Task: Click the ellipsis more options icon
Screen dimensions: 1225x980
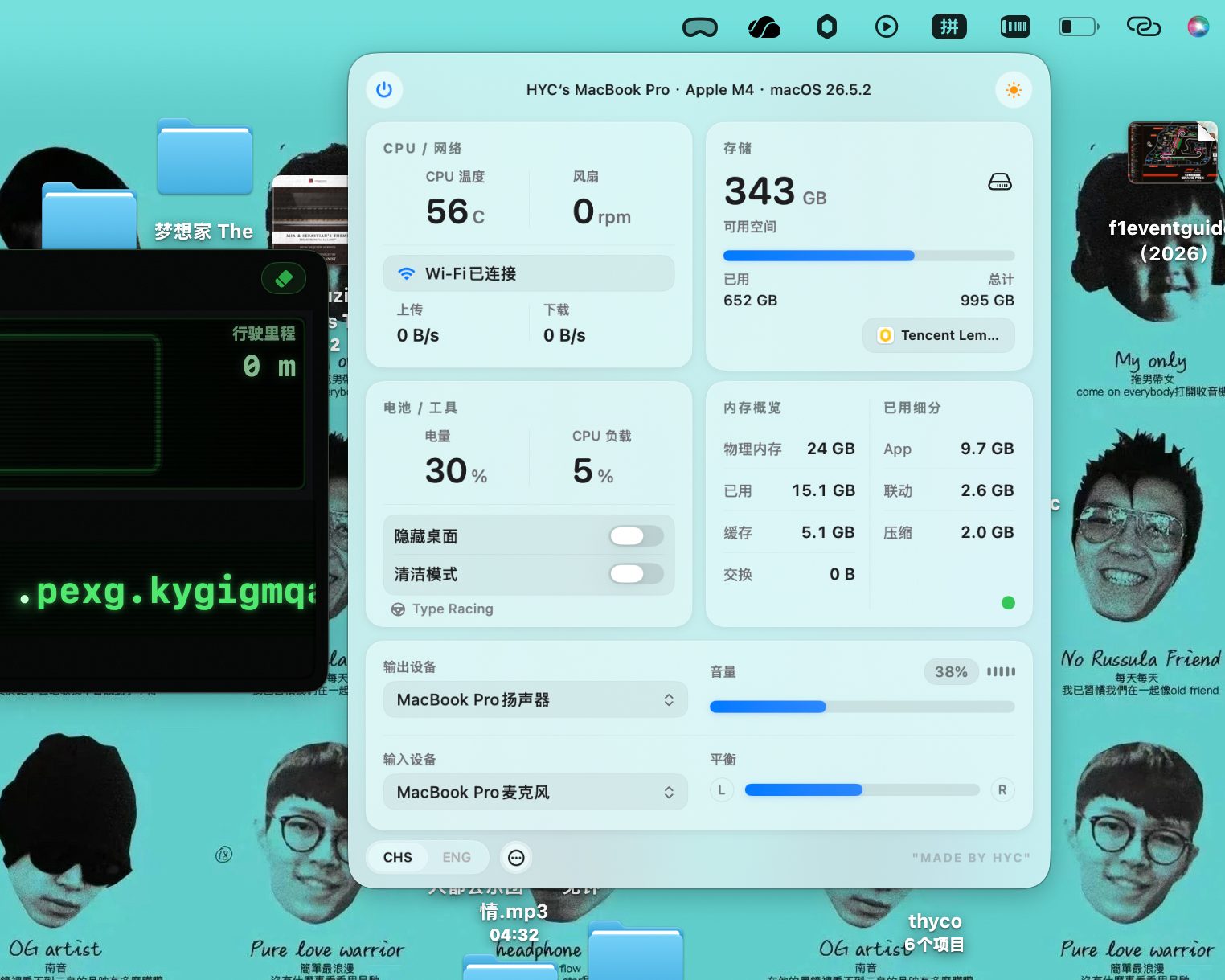Action: [x=516, y=858]
